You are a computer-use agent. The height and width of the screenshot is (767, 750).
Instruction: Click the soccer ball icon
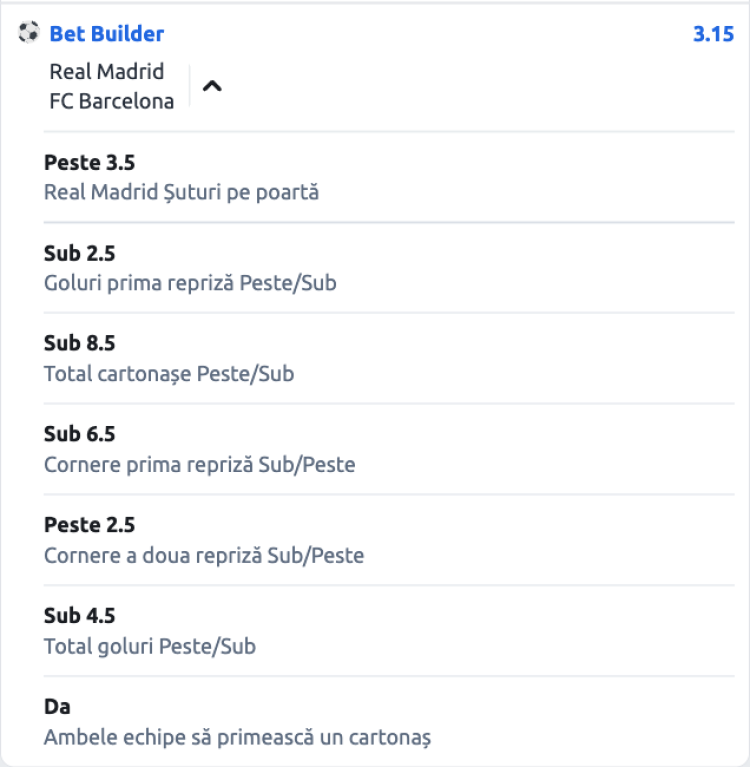28,33
